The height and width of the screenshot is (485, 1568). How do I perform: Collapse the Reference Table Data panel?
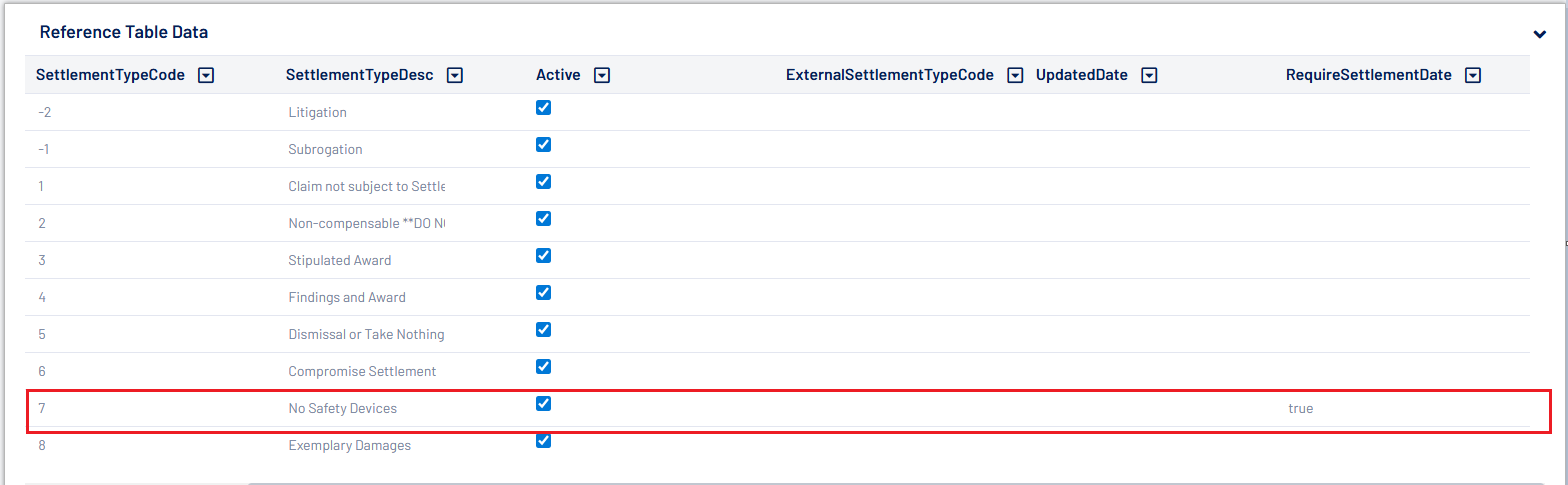(x=1539, y=34)
